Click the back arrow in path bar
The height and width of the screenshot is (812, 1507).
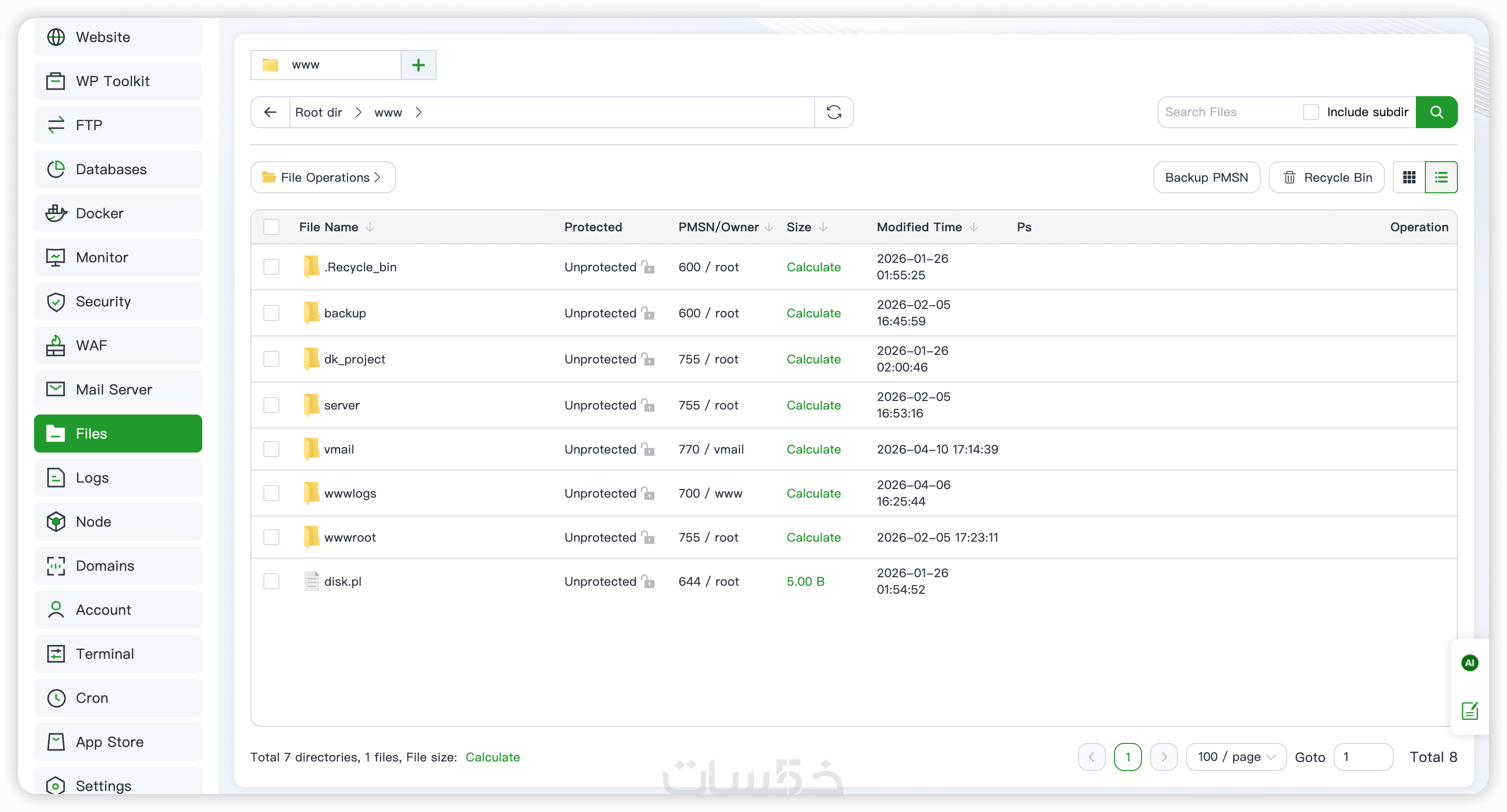coord(270,112)
